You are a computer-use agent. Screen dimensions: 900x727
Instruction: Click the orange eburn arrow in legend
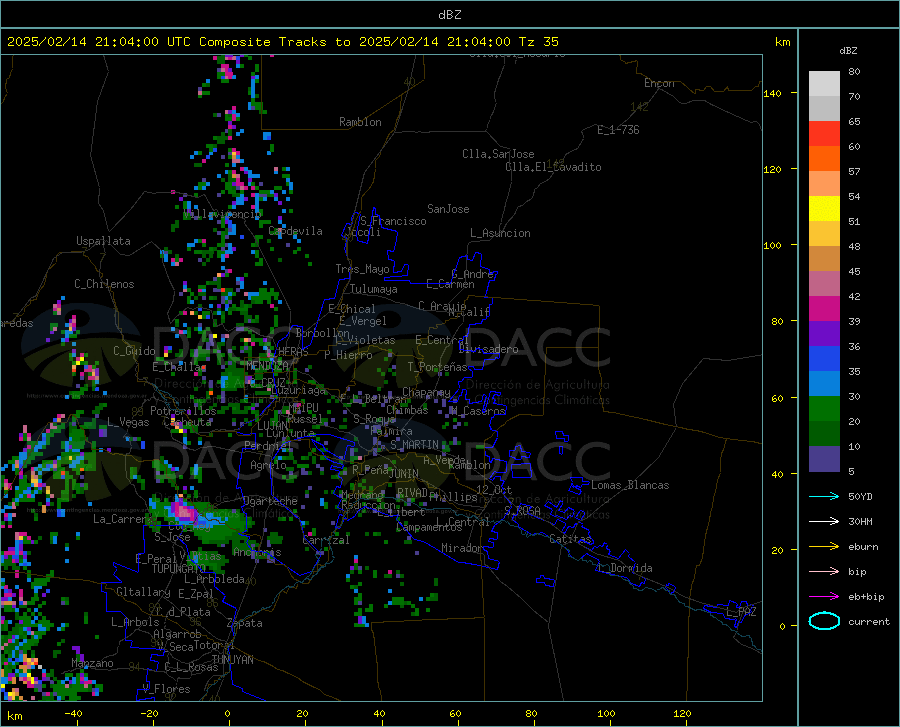click(824, 547)
